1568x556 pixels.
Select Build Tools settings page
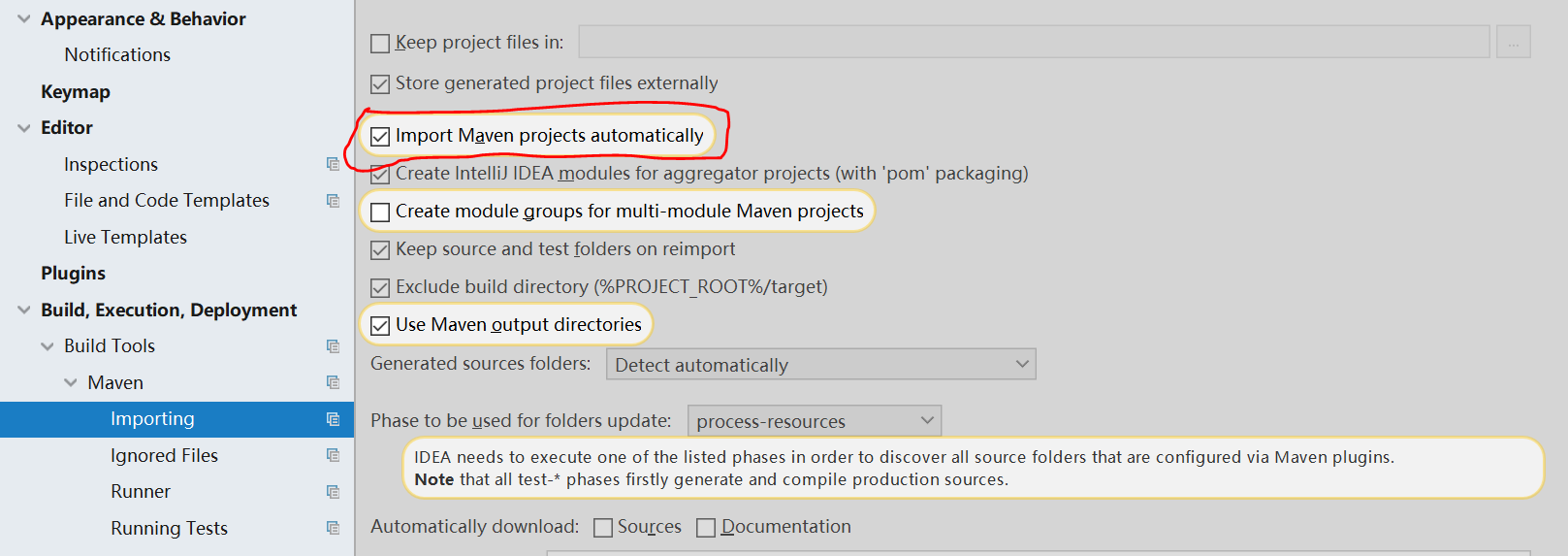pyautogui.click(x=110, y=346)
